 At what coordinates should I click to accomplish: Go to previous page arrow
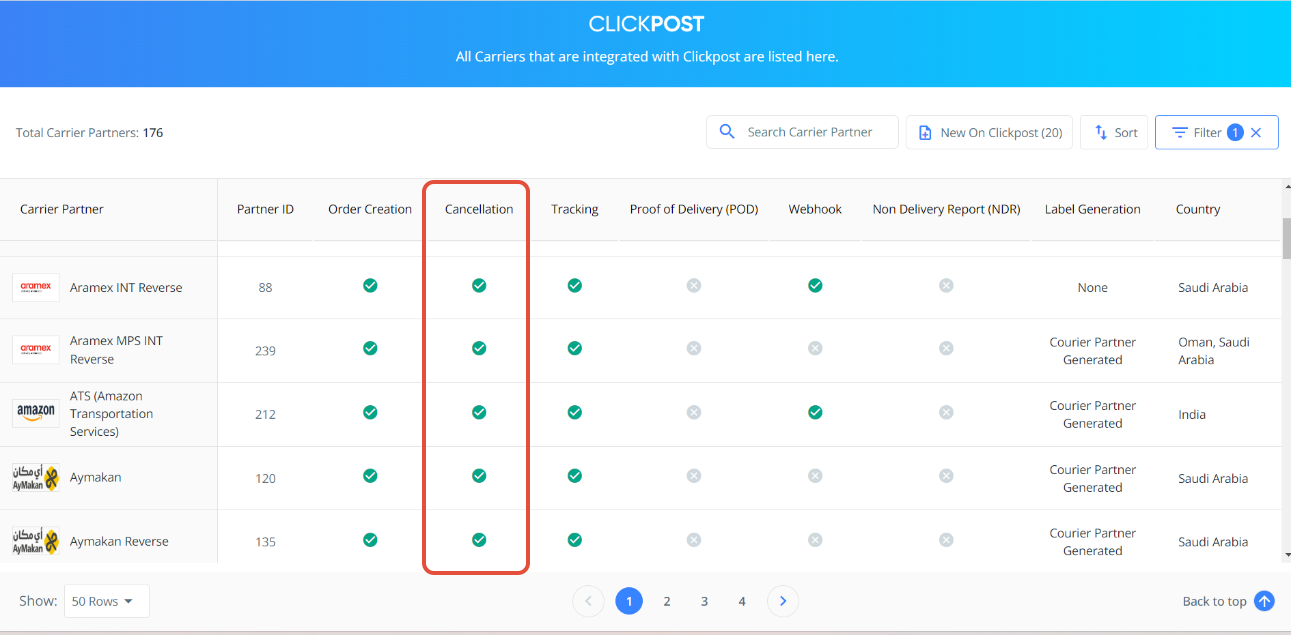coord(588,601)
